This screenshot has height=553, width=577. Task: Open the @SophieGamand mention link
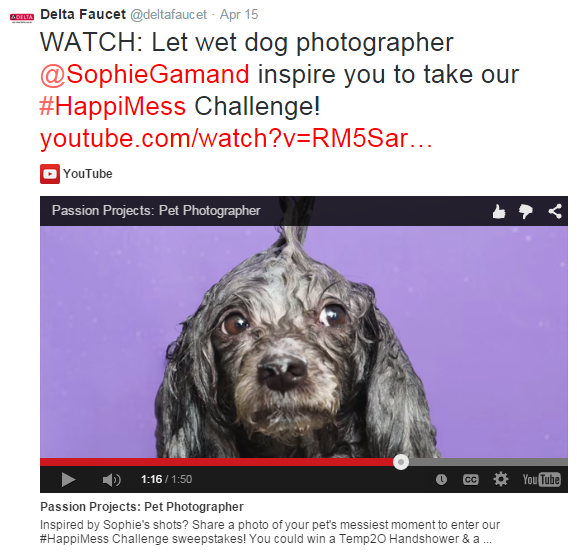[x=145, y=74]
